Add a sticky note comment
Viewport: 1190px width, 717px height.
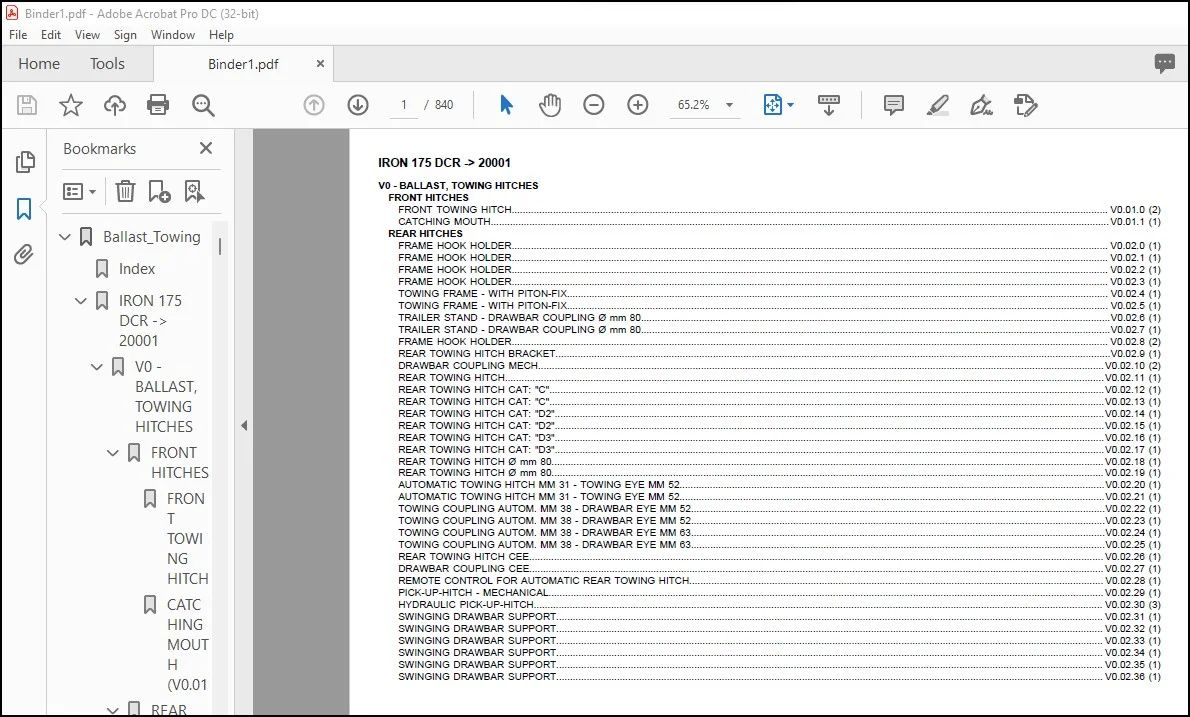click(x=893, y=105)
